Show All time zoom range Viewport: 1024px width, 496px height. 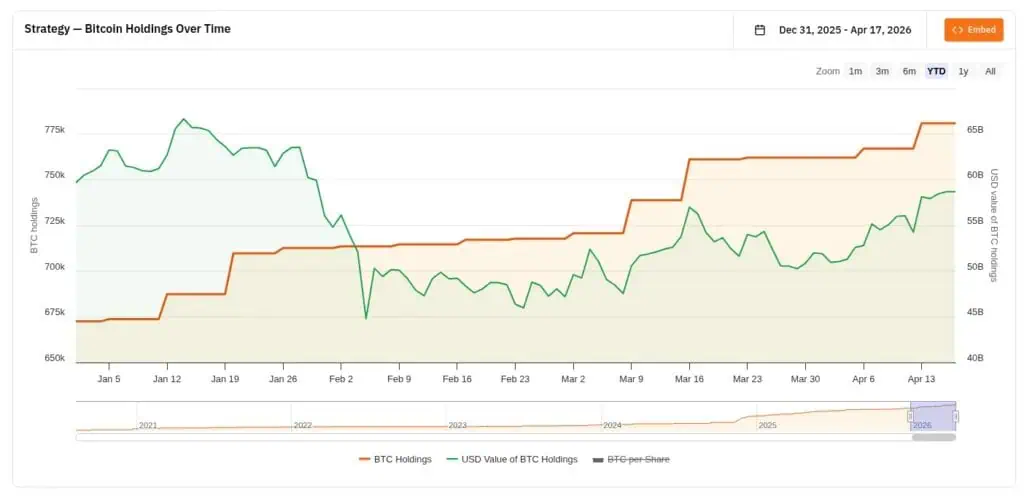click(x=990, y=71)
